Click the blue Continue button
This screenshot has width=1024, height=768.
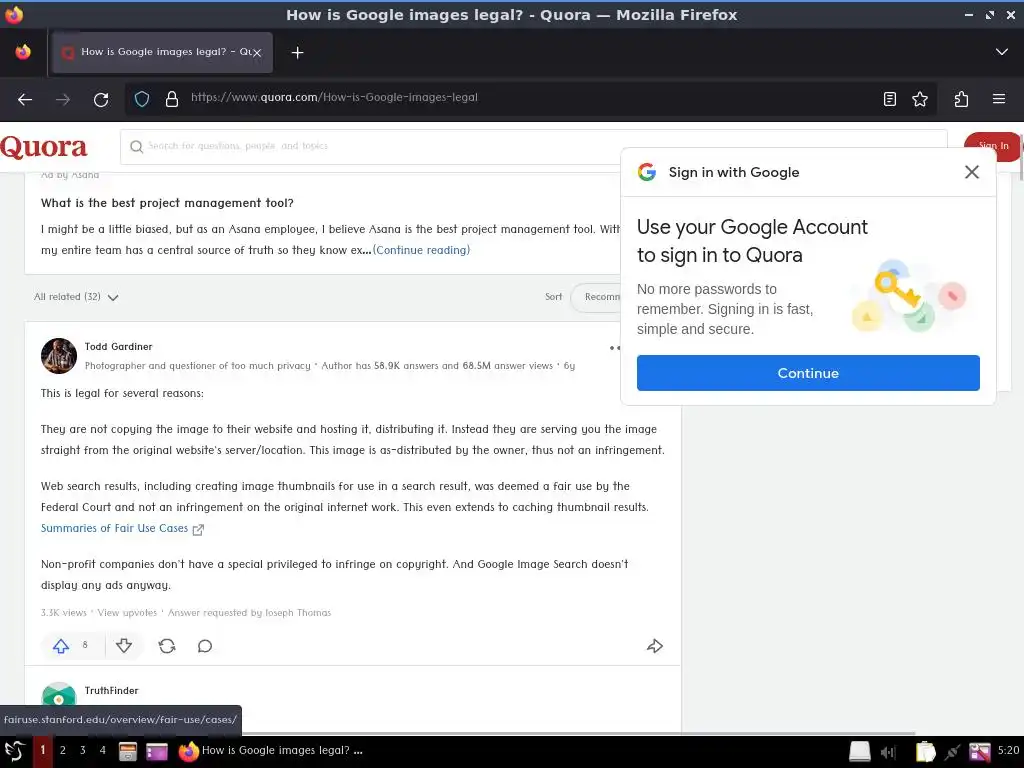point(808,373)
